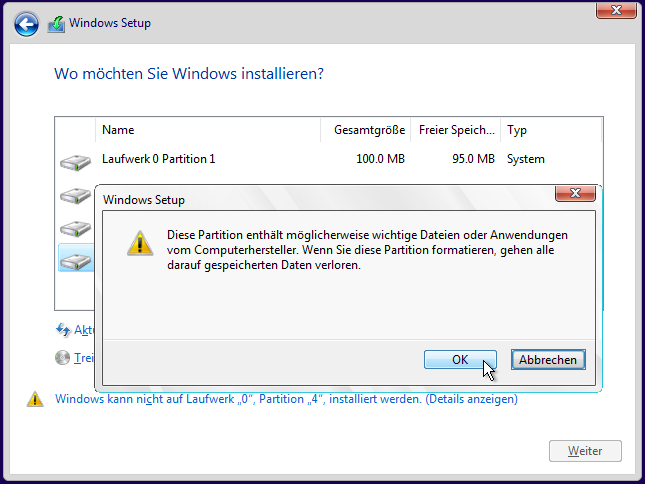Click the highlighted fourth drive icon
This screenshot has width=645, height=484.
click(76, 262)
